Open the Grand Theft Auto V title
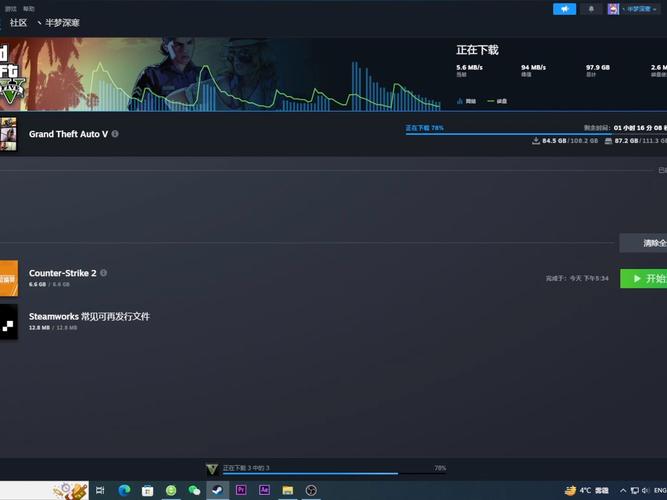Image resolution: width=667 pixels, height=500 pixels. click(x=68, y=134)
